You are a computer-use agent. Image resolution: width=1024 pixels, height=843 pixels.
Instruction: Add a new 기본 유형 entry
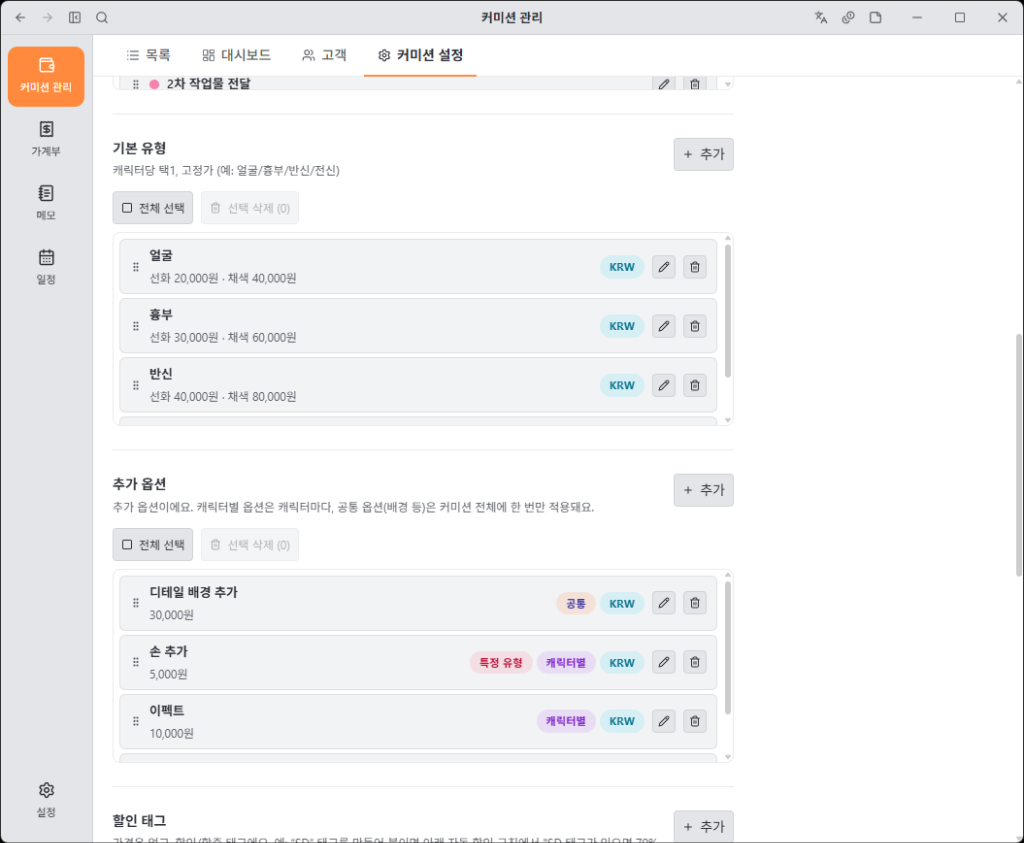pos(703,154)
